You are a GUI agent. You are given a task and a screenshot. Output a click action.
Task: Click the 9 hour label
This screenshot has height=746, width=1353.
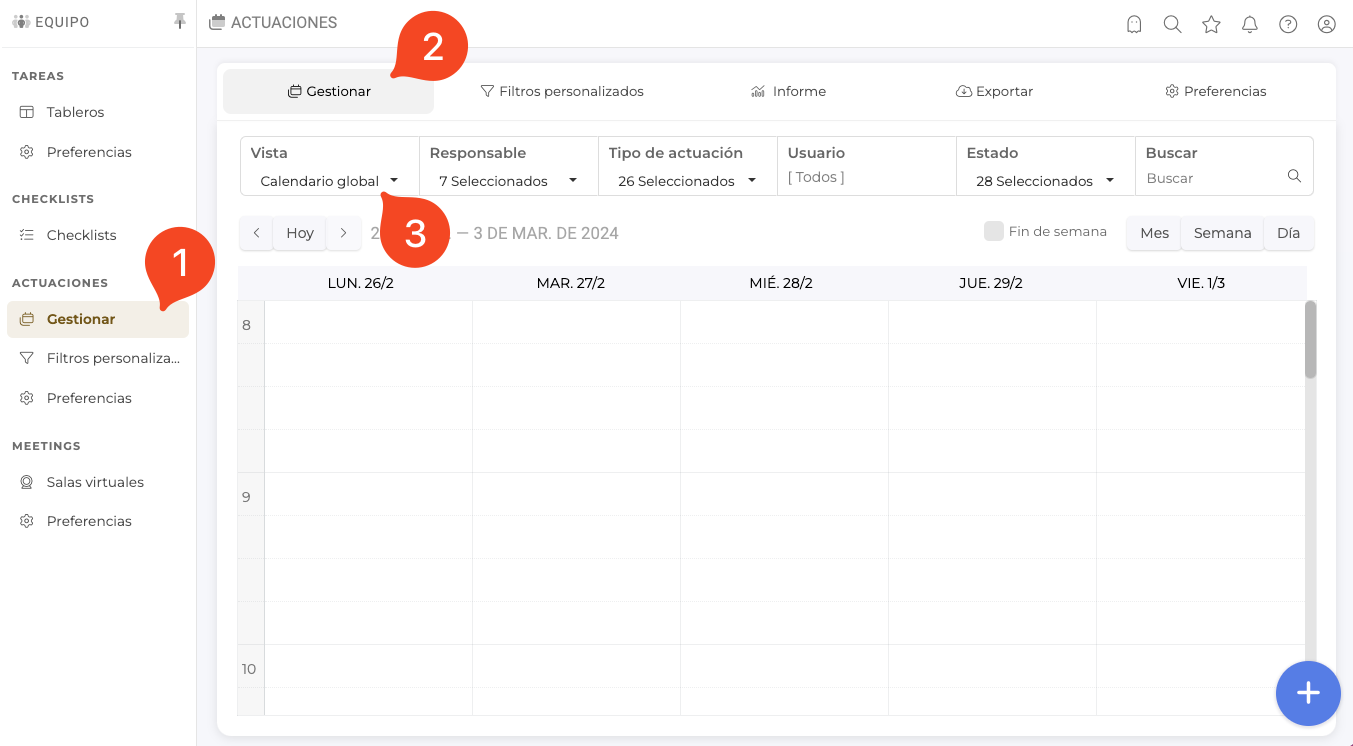pyautogui.click(x=247, y=497)
